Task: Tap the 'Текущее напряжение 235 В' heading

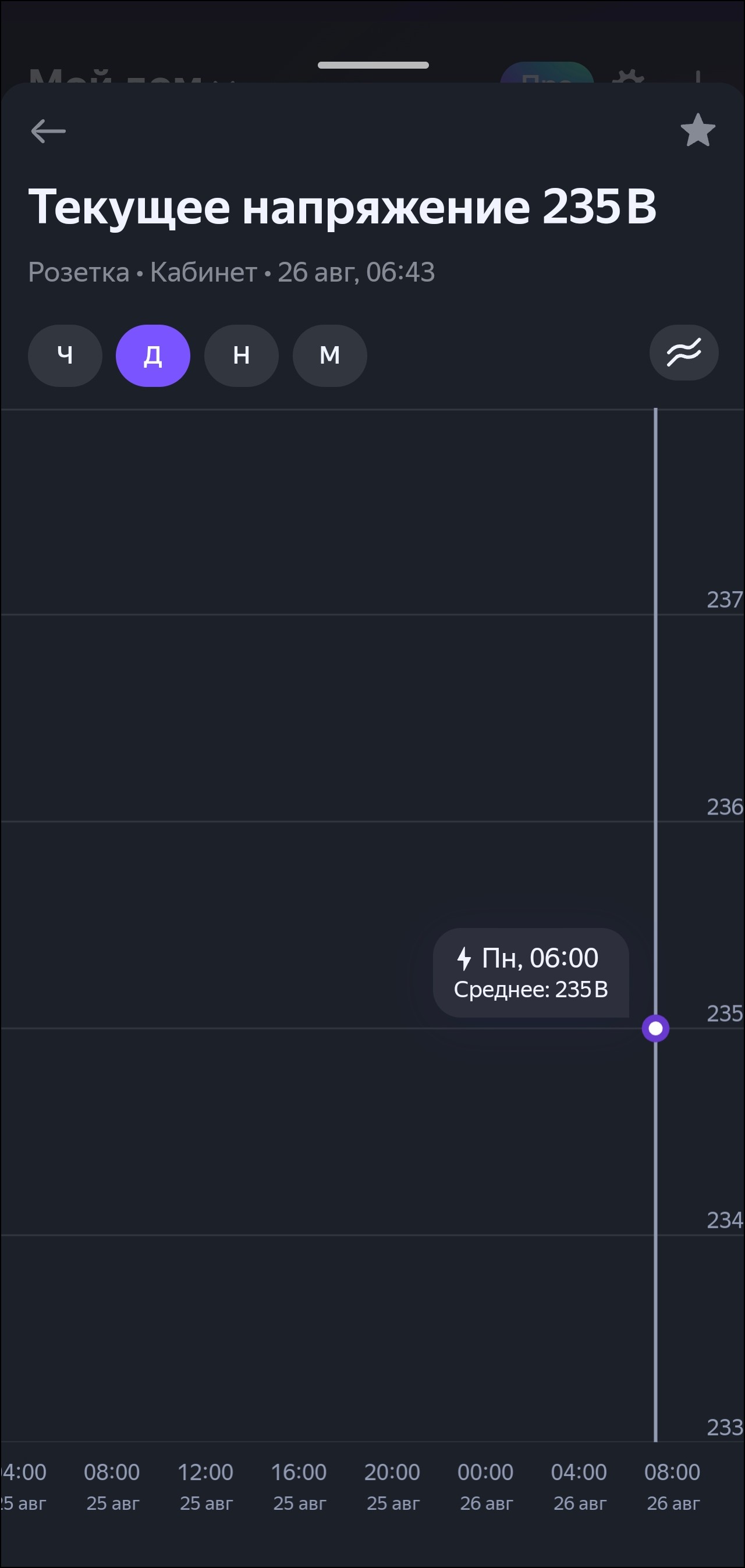Action: pos(342,207)
